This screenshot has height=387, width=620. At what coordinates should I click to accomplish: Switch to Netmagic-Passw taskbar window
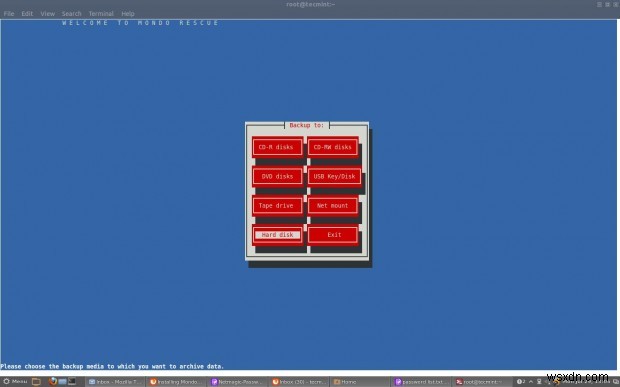click(x=237, y=382)
